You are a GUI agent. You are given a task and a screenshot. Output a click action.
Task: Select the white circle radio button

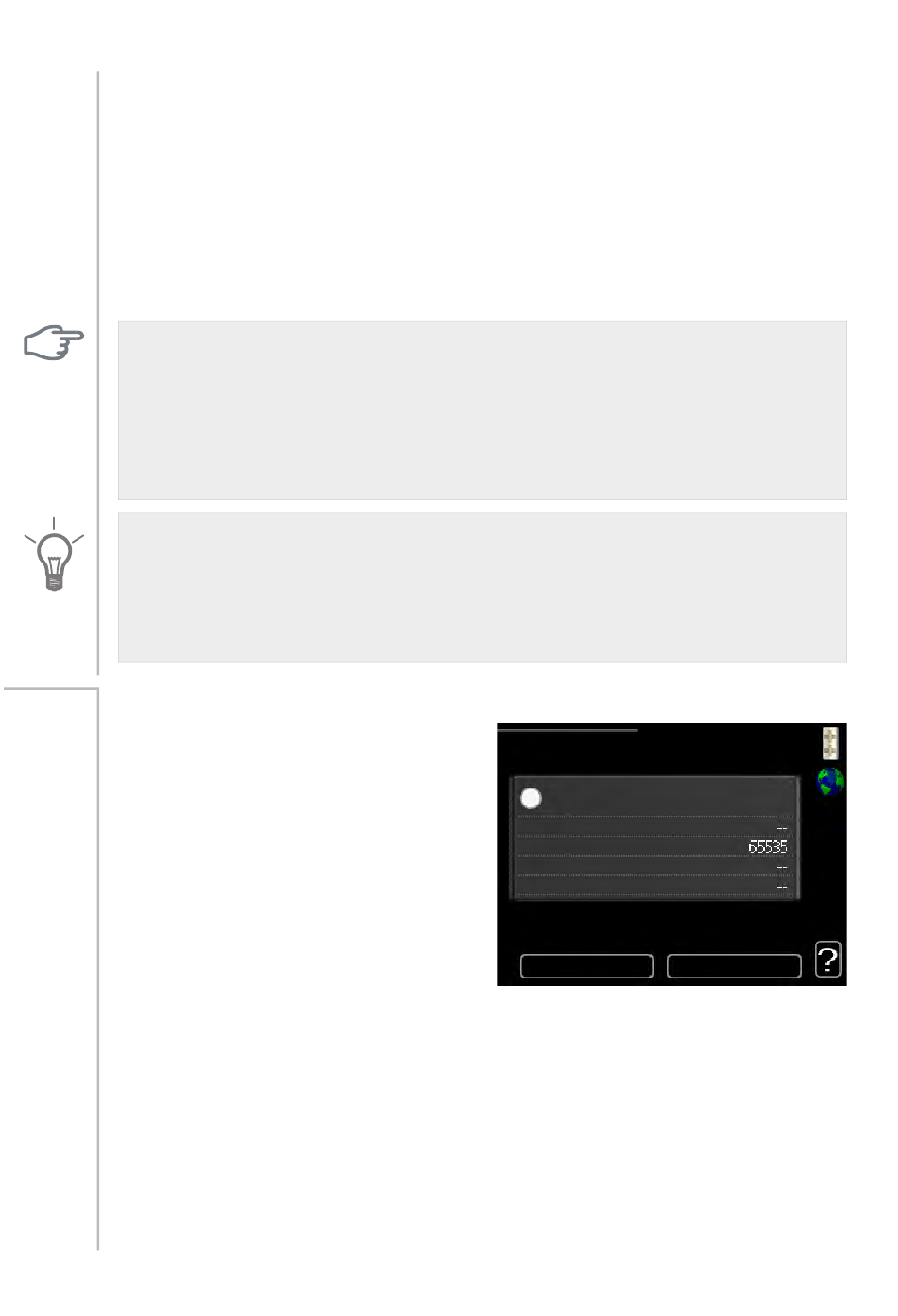(530, 798)
